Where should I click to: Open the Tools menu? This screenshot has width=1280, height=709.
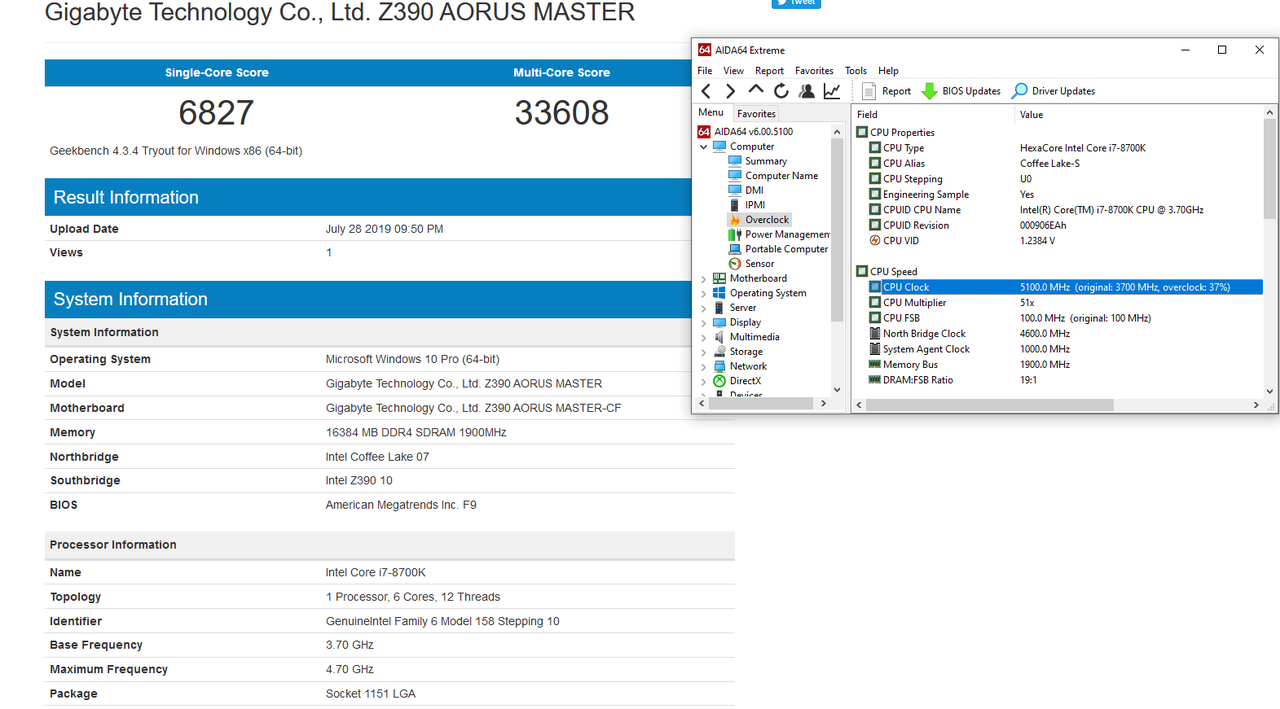(x=855, y=71)
